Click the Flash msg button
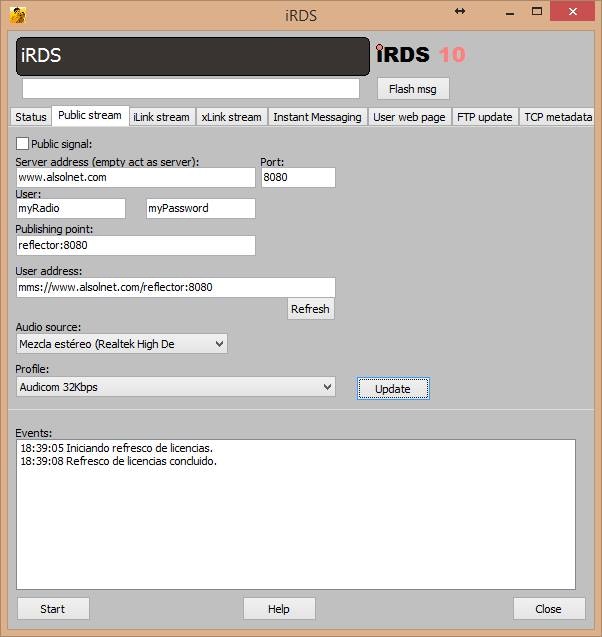This screenshot has width=602, height=637. pyautogui.click(x=413, y=89)
